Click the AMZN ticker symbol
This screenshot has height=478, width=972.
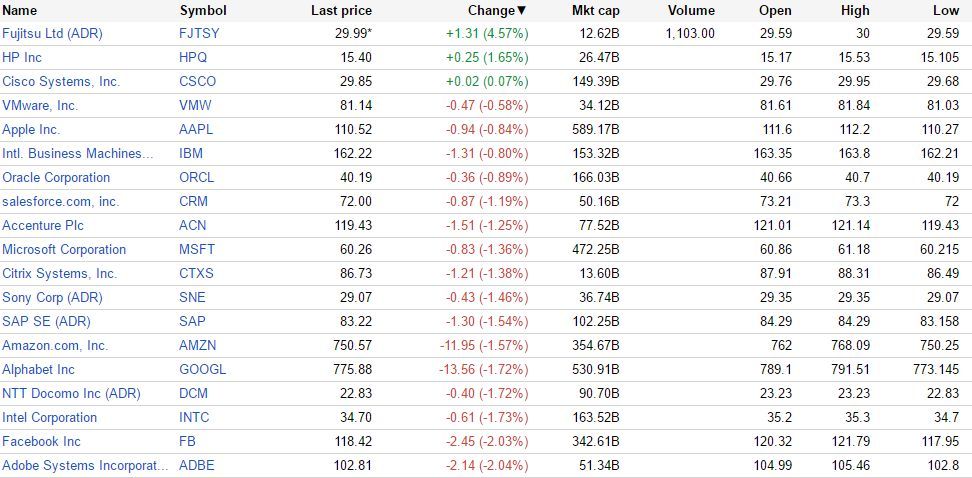tap(198, 345)
